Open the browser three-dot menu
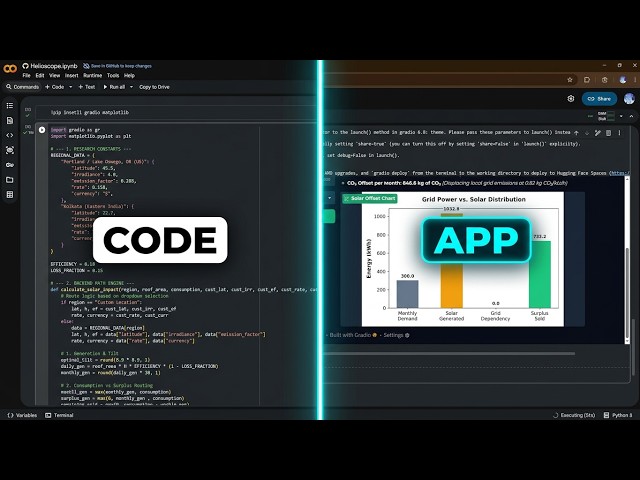 click(636, 80)
